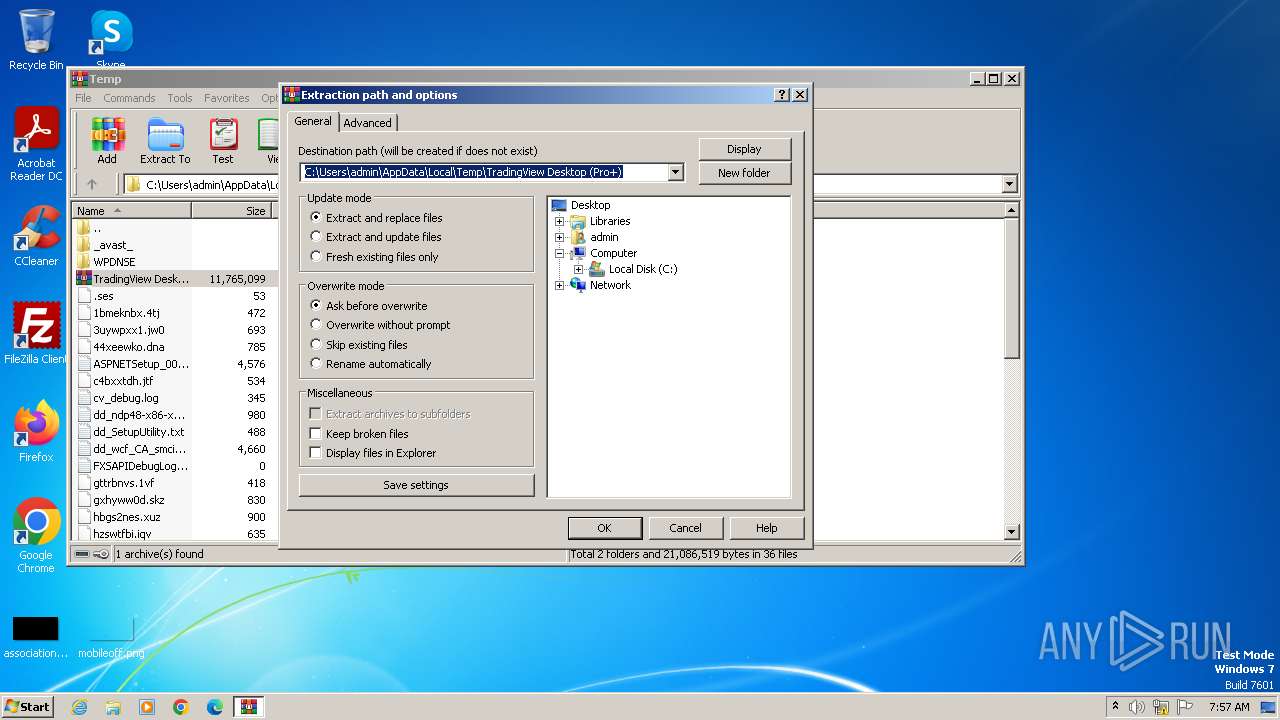This screenshot has height=720, width=1280.
Task: Select Overwrite without prompt option
Action: click(380, 325)
